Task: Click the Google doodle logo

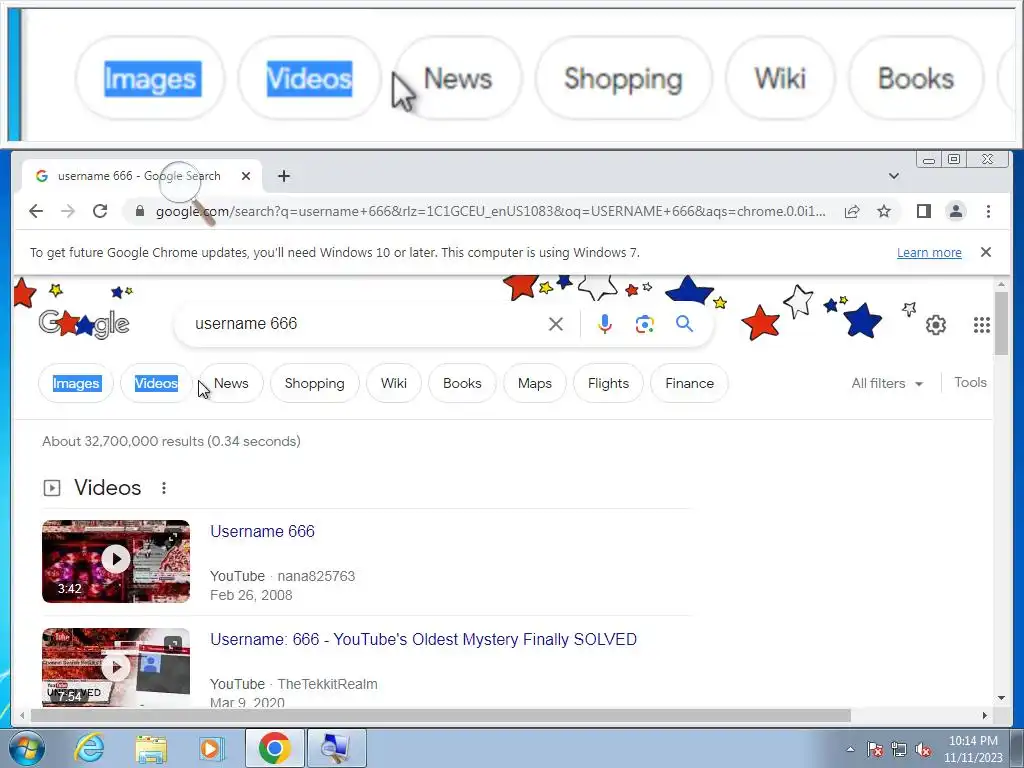Action: click(84, 323)
